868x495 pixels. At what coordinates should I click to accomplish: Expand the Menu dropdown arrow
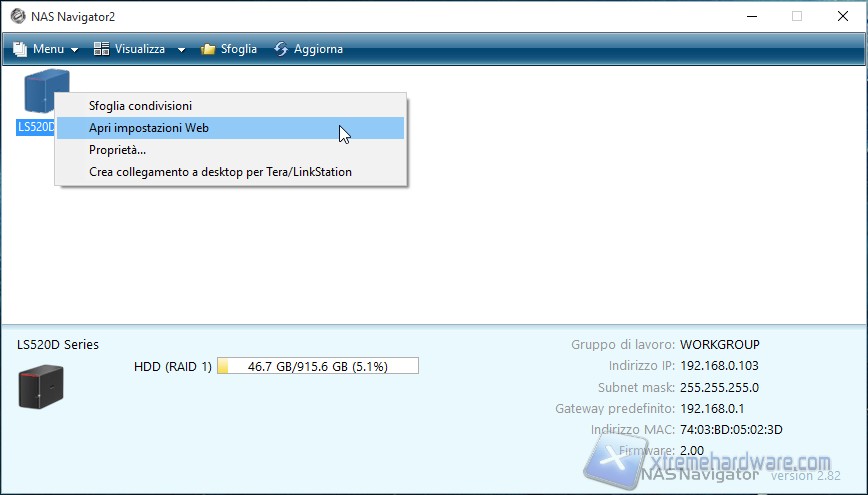(74, 50)
